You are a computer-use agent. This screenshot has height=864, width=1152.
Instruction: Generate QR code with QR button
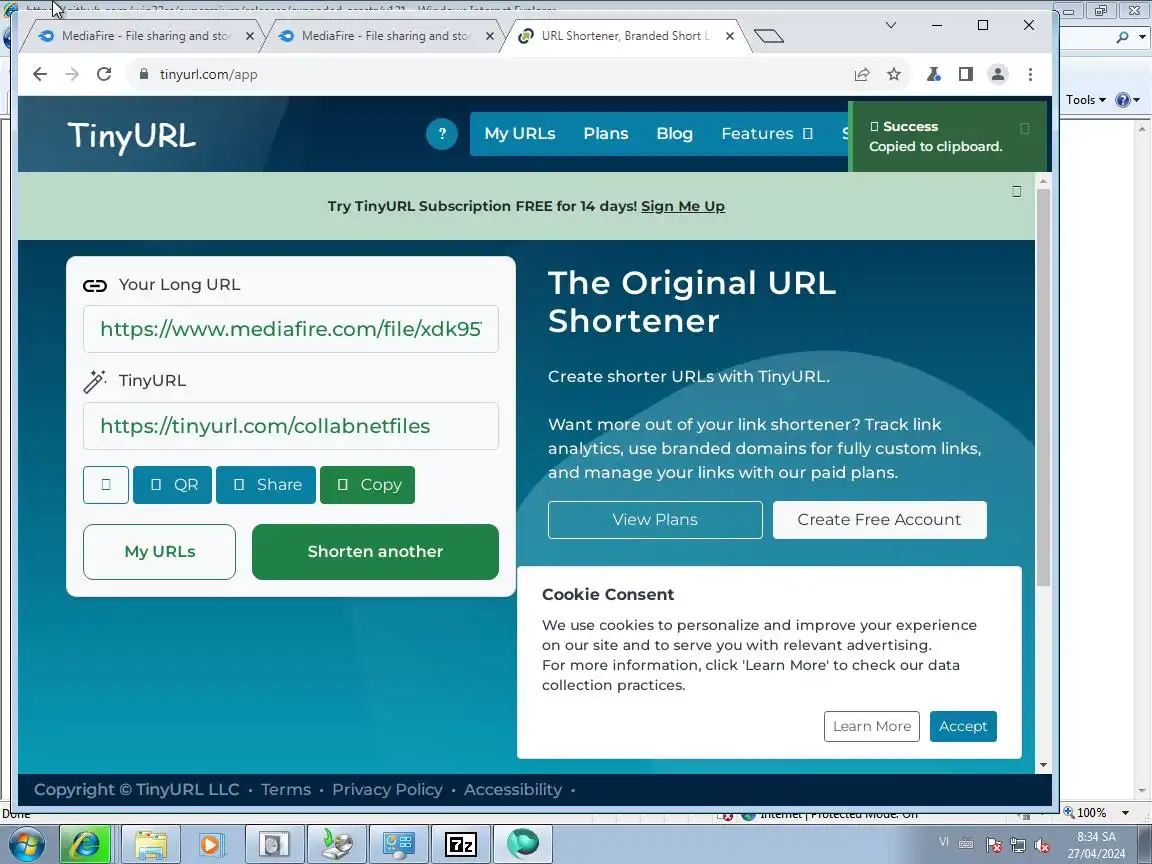tap(173, 485)
